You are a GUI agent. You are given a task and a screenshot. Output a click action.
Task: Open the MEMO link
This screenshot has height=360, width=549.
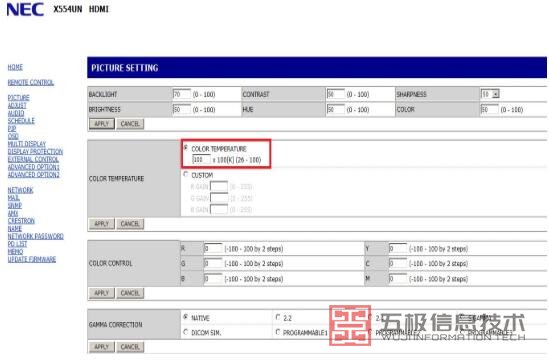point(15,252)
